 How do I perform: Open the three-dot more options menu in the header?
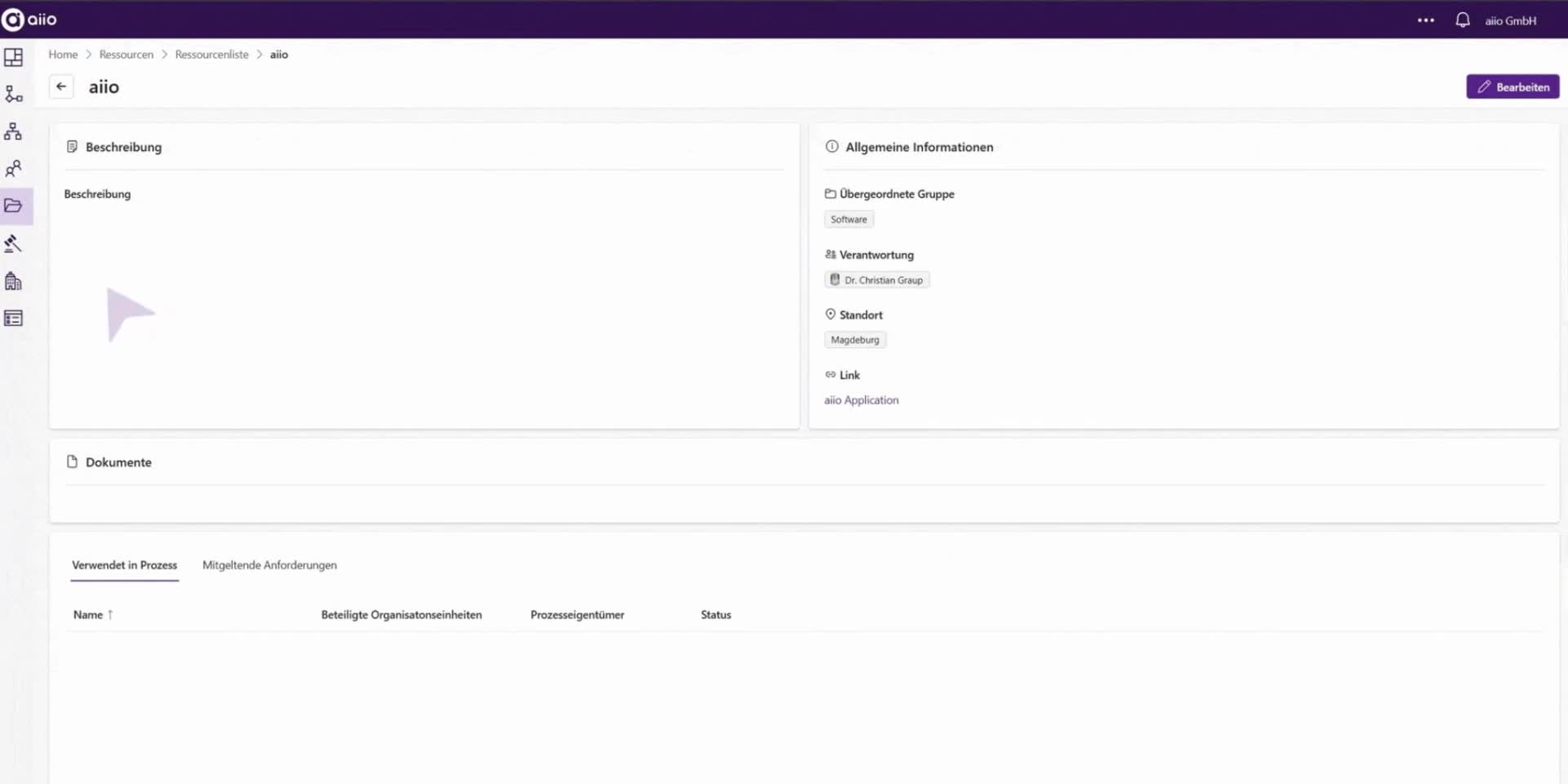coord(1426,20)
